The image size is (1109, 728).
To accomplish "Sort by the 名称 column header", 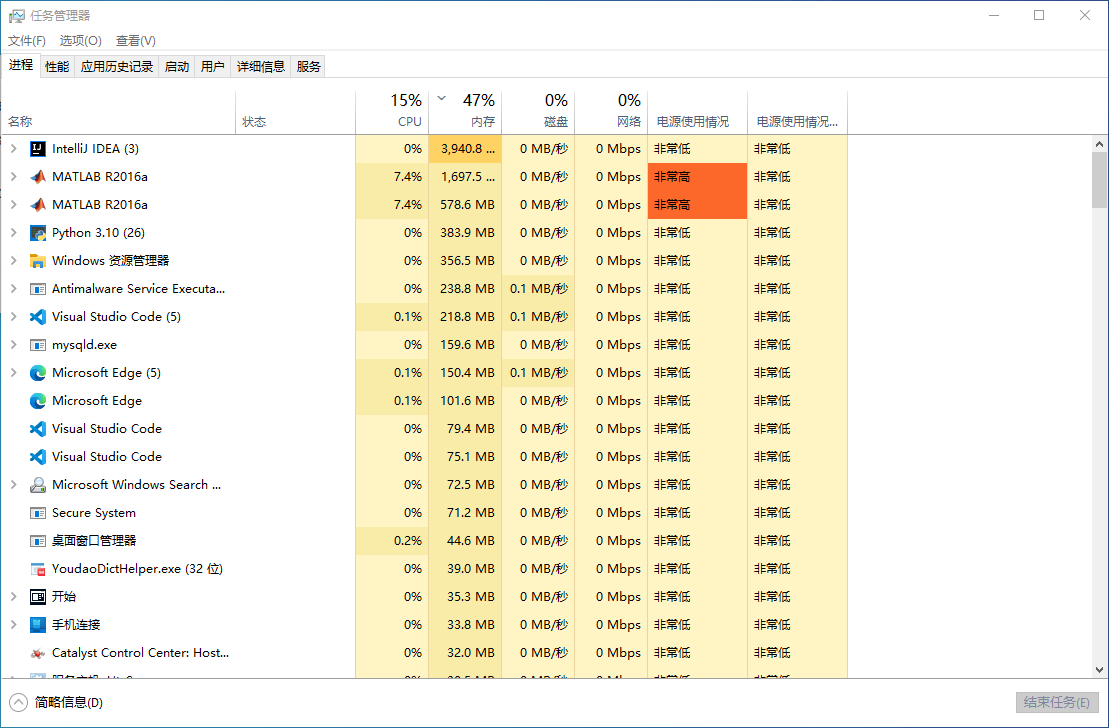I will coord(118,112).
